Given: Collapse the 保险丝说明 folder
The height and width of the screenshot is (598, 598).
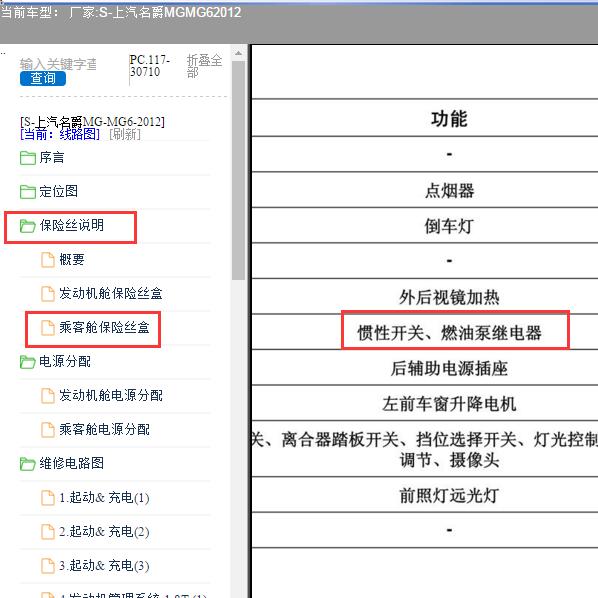Looking at the screenshot, I should [71, 225].
